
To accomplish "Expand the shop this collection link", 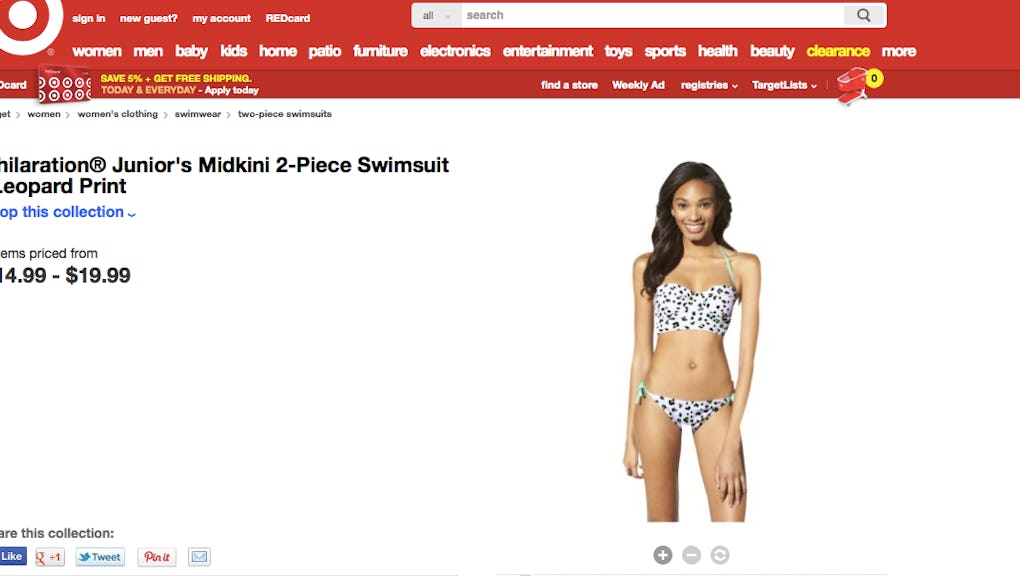I will tap(68, 212).
